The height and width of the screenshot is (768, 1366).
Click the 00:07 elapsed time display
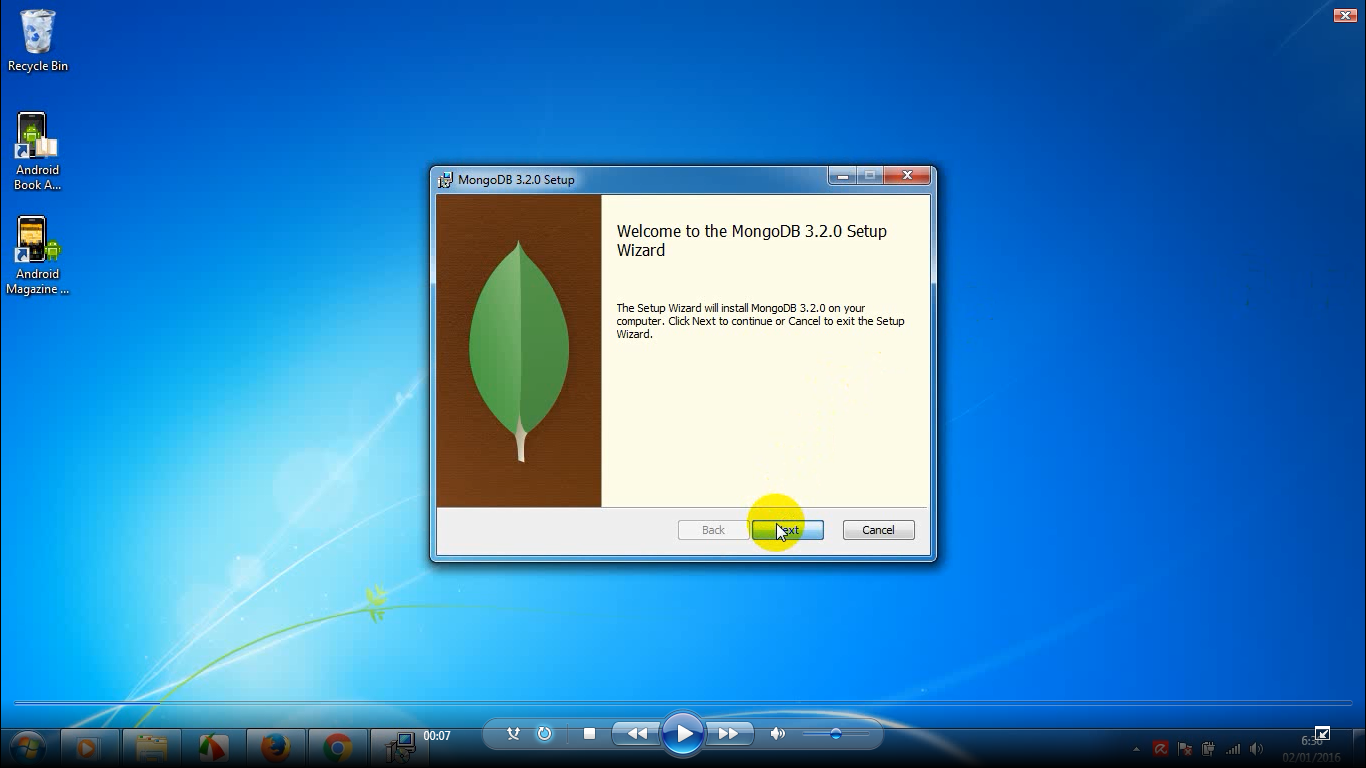point(437,735)
